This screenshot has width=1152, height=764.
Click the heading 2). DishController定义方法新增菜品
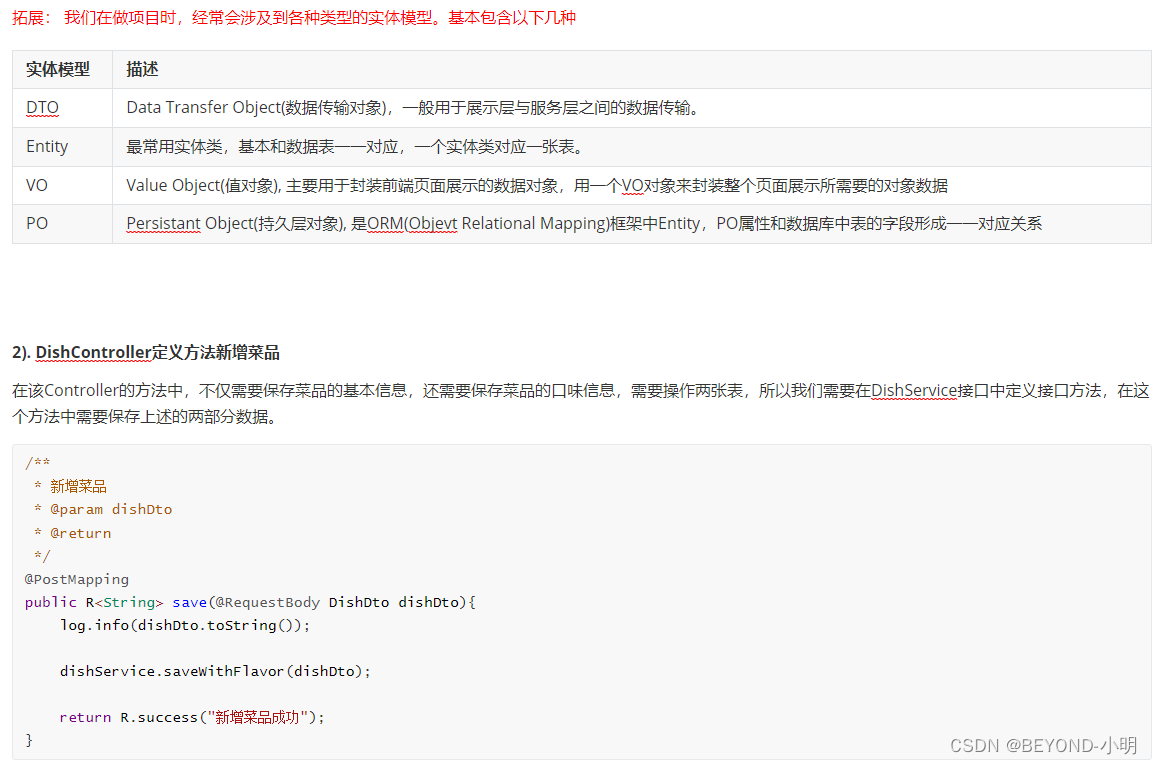click(x=145, y=353)
